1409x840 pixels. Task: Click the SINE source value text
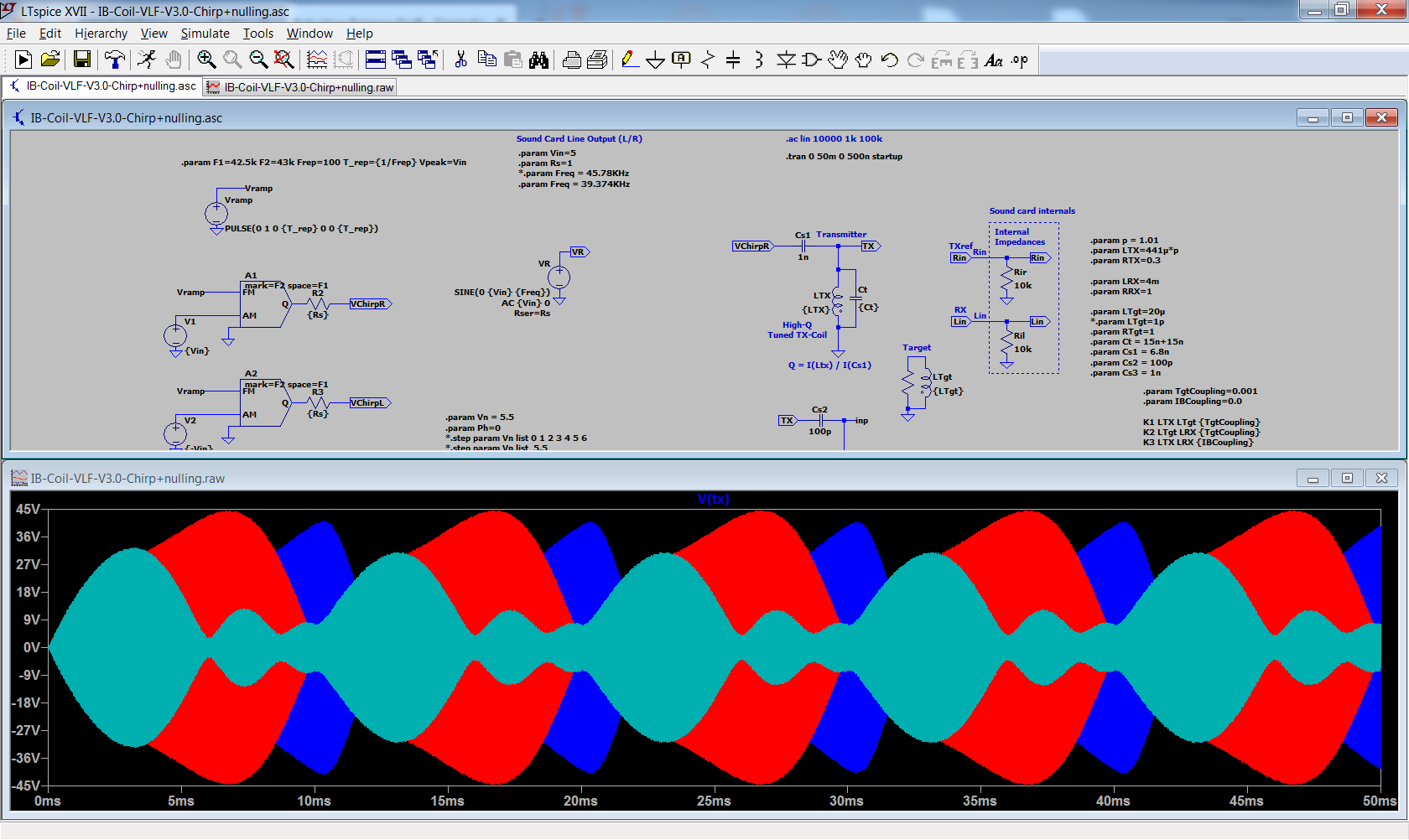(x=502, y=293)
